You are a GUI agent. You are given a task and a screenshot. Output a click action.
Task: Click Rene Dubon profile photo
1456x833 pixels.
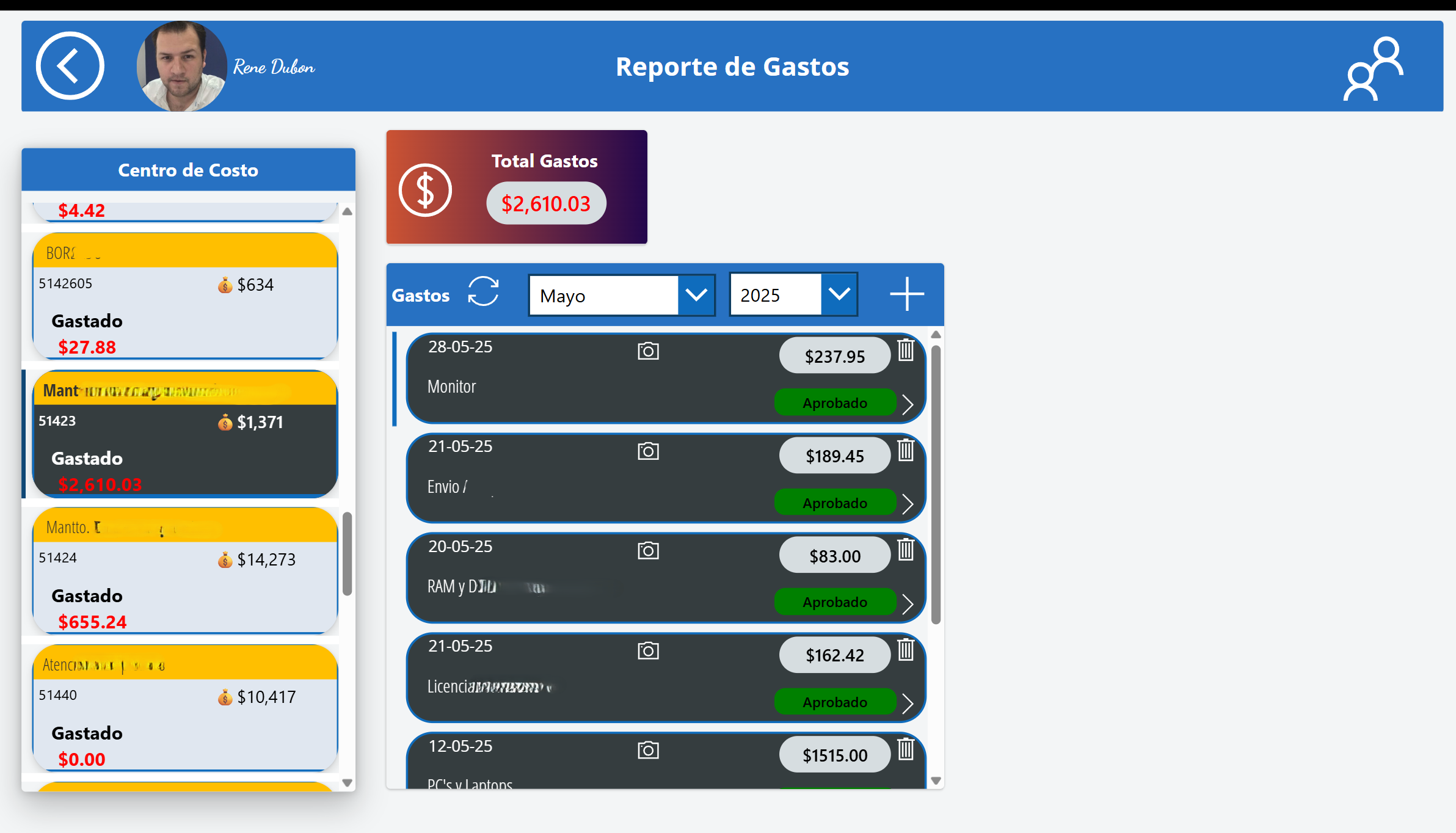coord(181,66)
